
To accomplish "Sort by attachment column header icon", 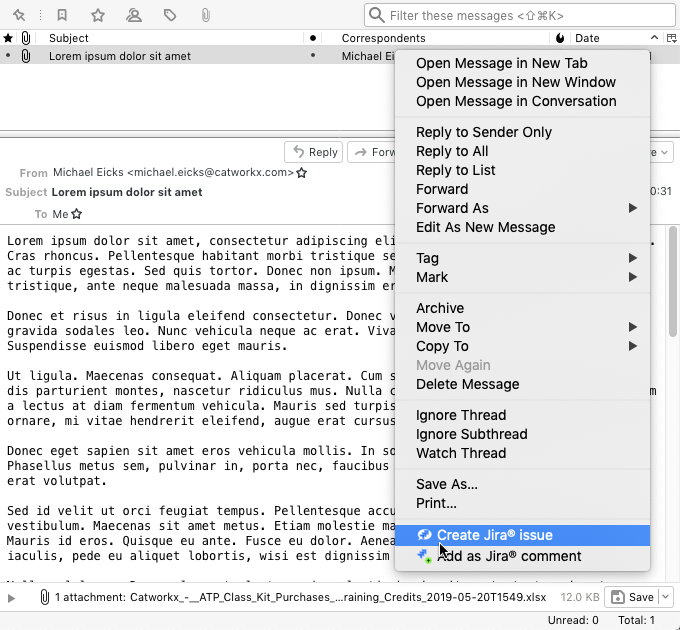I will 25,38.
